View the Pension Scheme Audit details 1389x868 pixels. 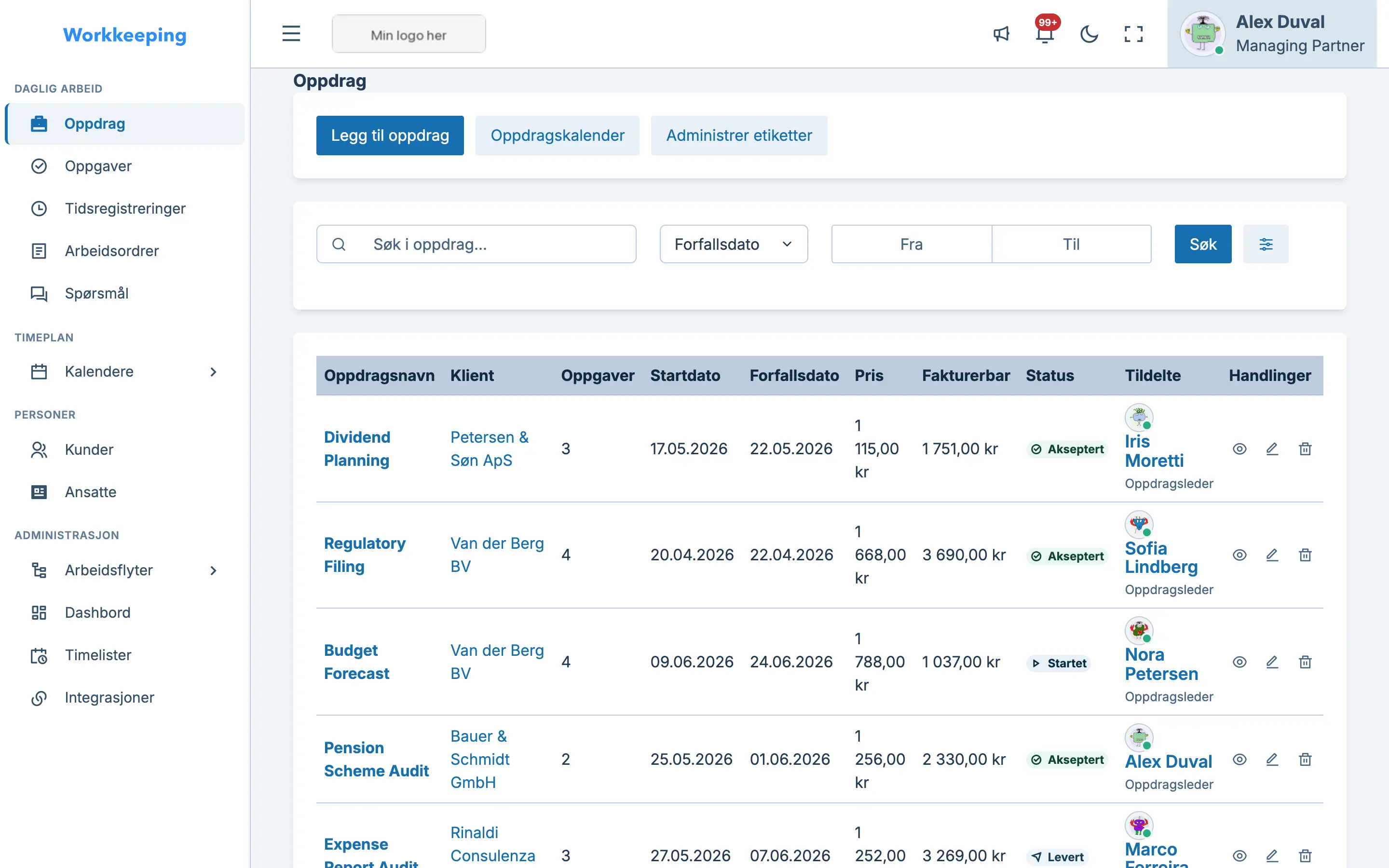[x=1239, y=759]
